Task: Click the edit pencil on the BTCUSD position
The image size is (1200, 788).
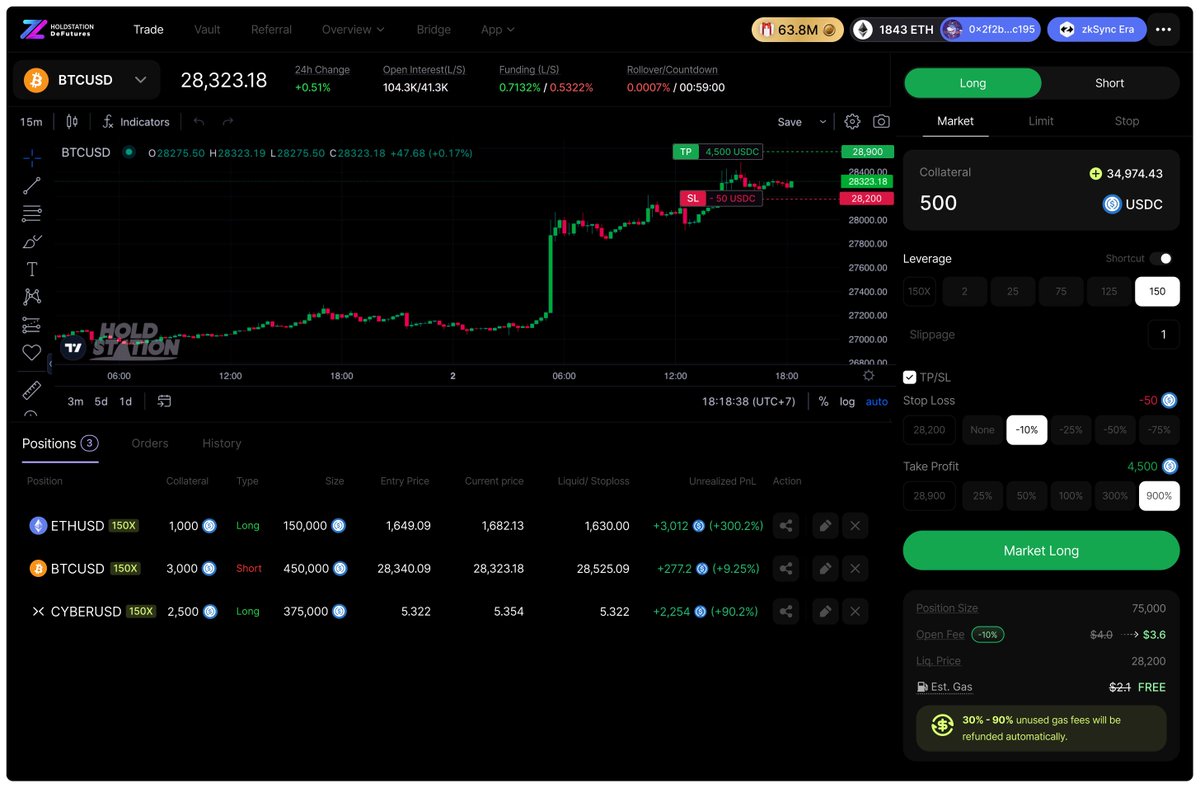Action: tap(827, 568)
